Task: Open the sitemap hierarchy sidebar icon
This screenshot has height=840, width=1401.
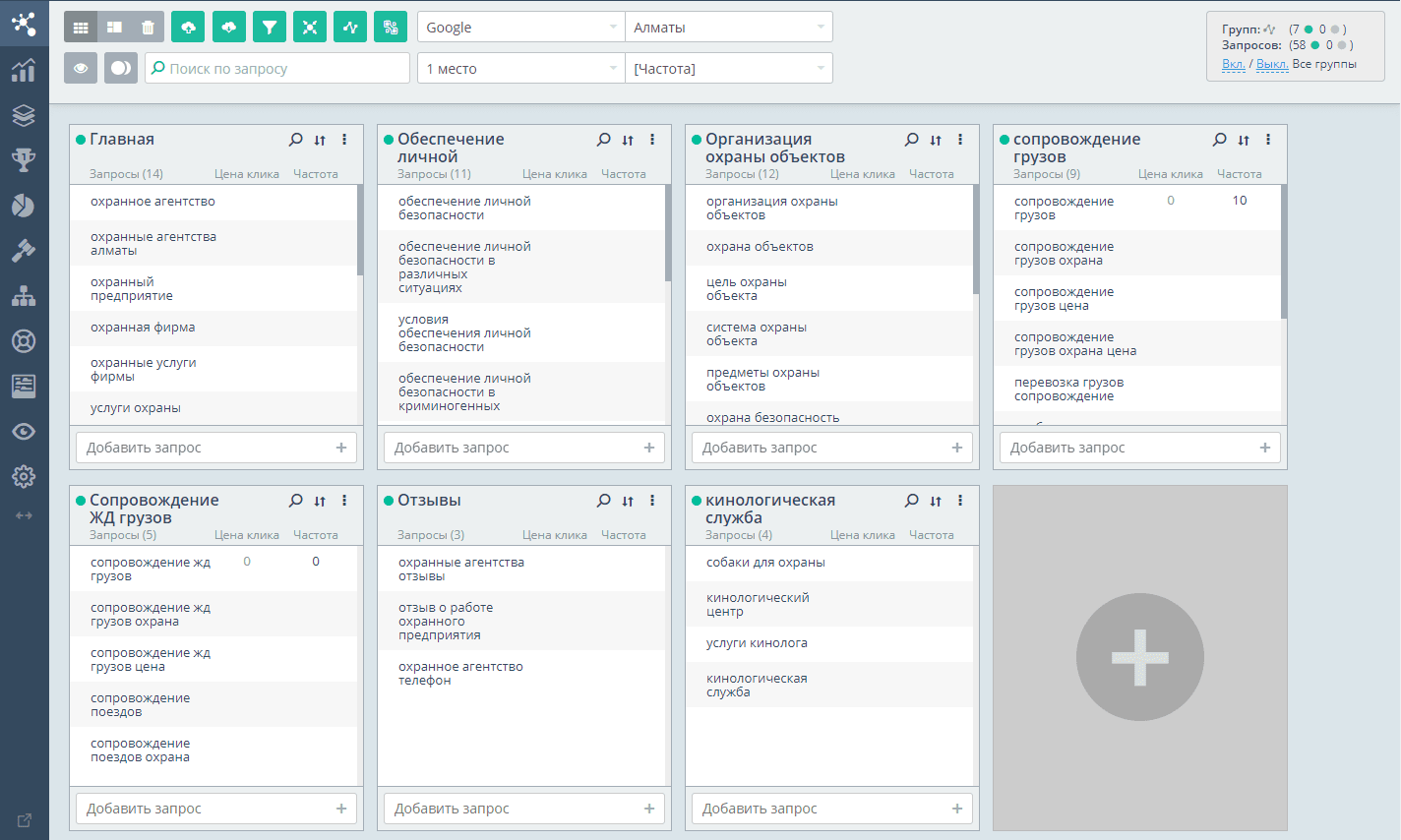Action: (24, 296)
